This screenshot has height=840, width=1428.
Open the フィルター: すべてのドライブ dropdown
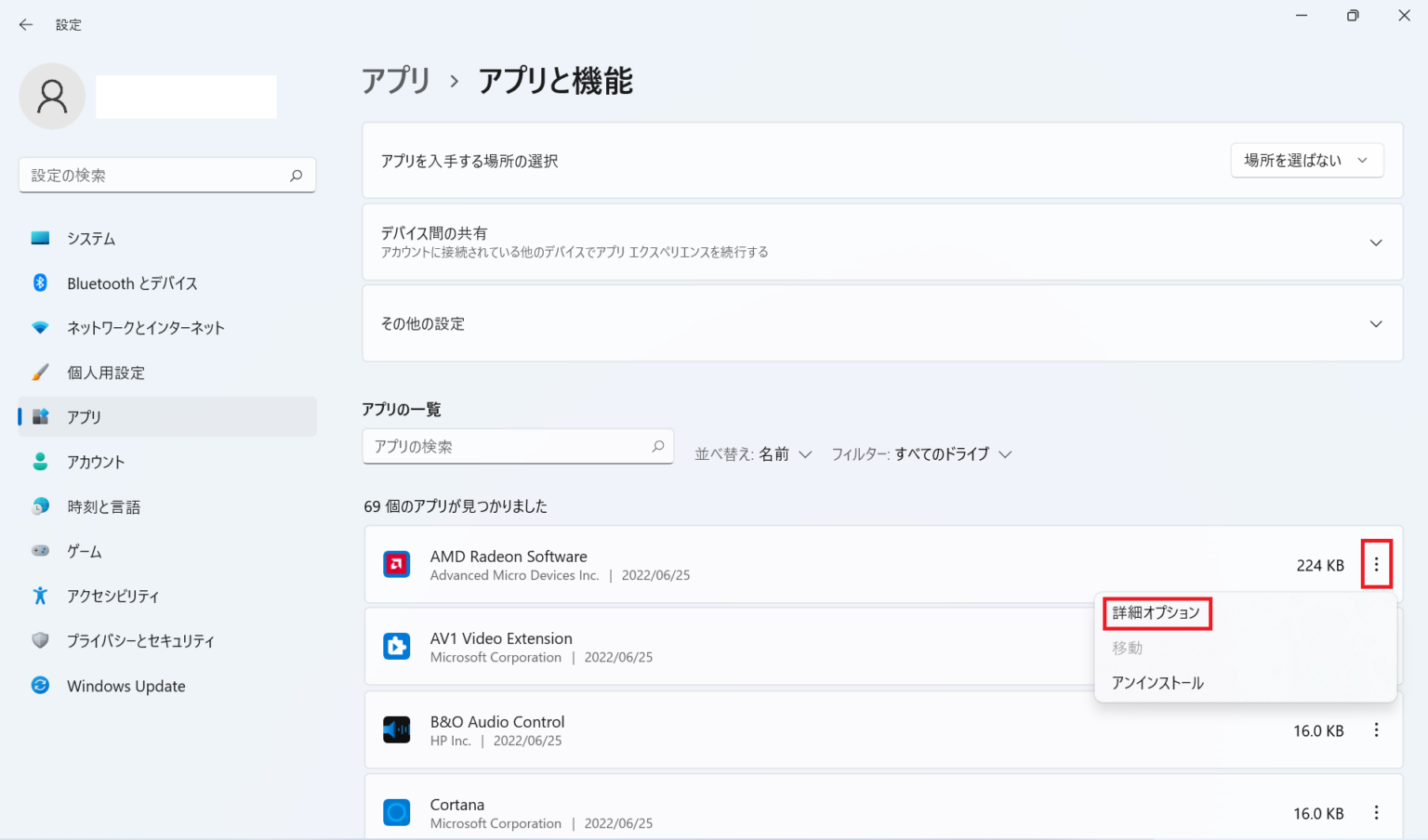pyautogui.click(x=921, y=454)
